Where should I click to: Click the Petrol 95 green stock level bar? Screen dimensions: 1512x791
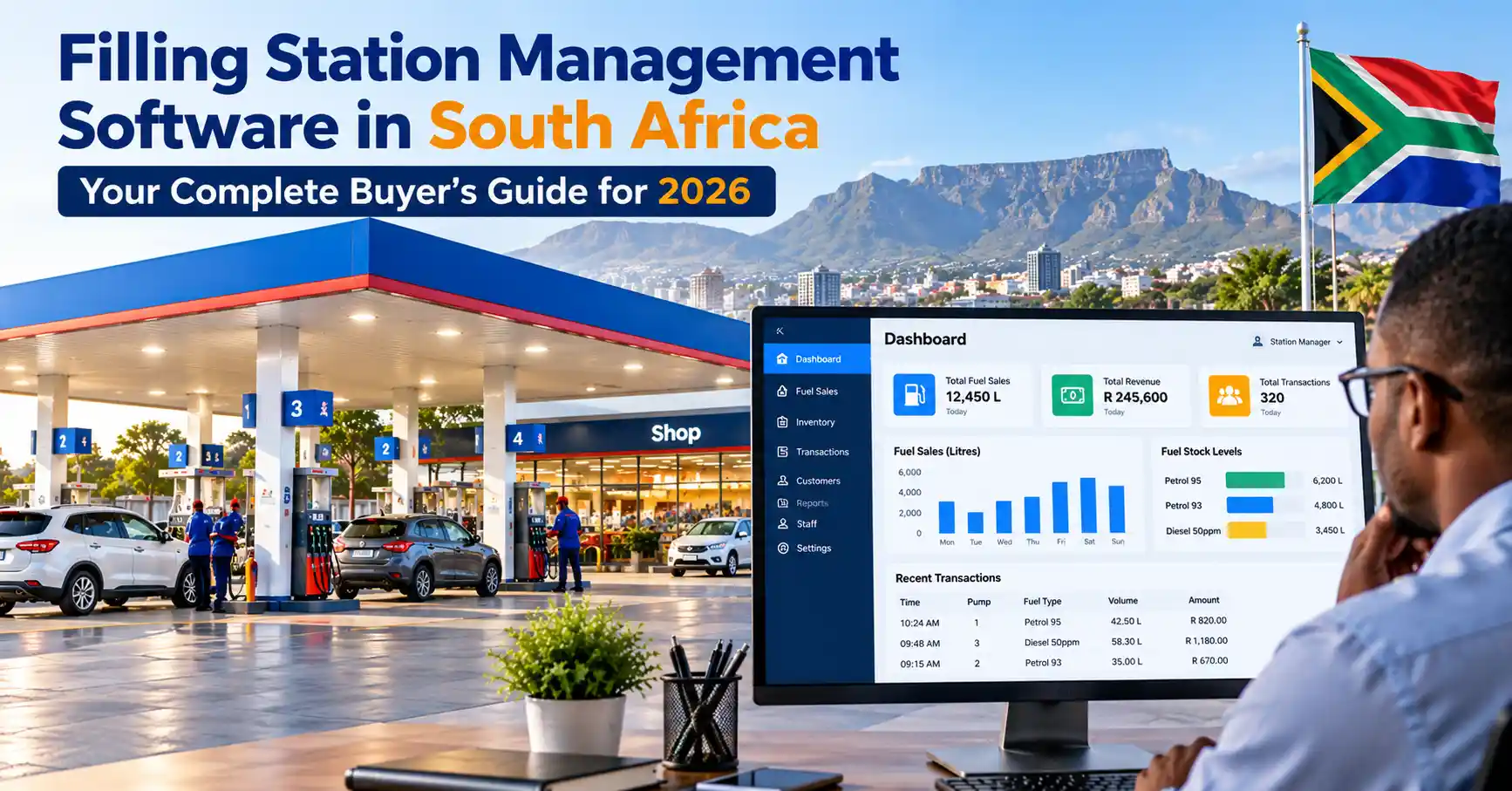1255,480
